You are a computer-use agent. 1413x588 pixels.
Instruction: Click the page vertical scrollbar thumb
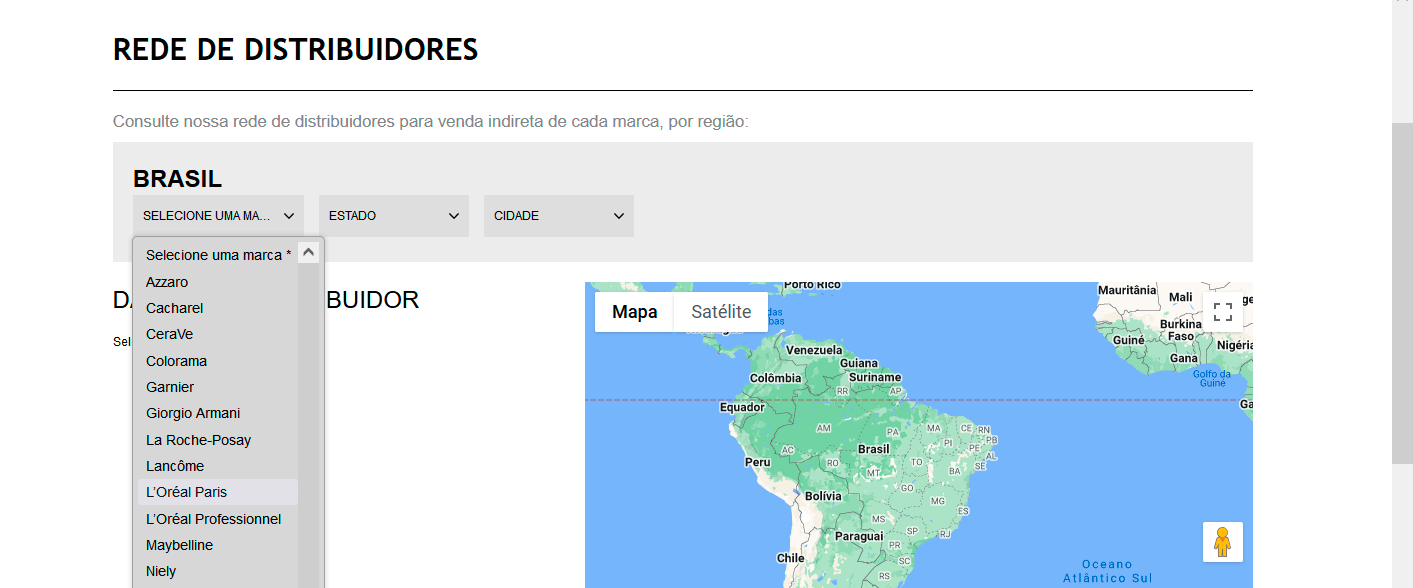pyautogui.click(x=1402, y=293)
